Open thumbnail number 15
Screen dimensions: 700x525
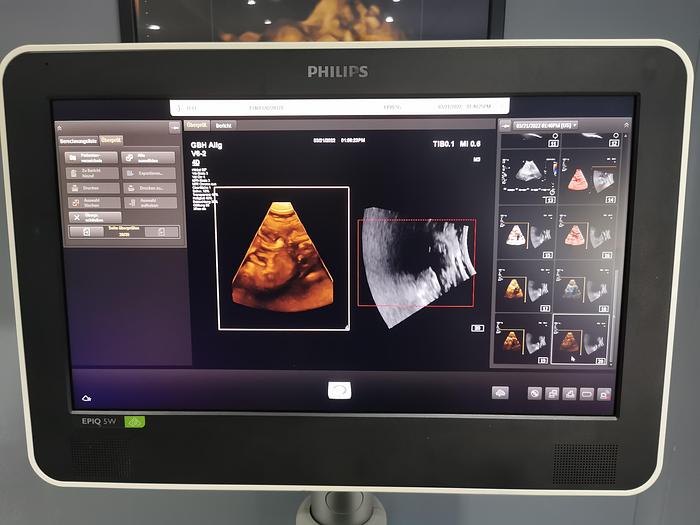point(527,231)
